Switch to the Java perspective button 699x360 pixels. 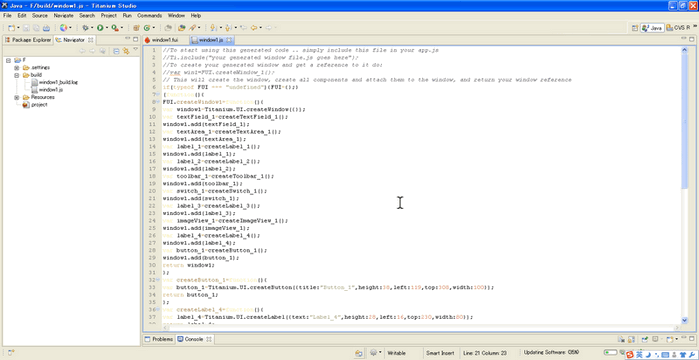(652, 28)
